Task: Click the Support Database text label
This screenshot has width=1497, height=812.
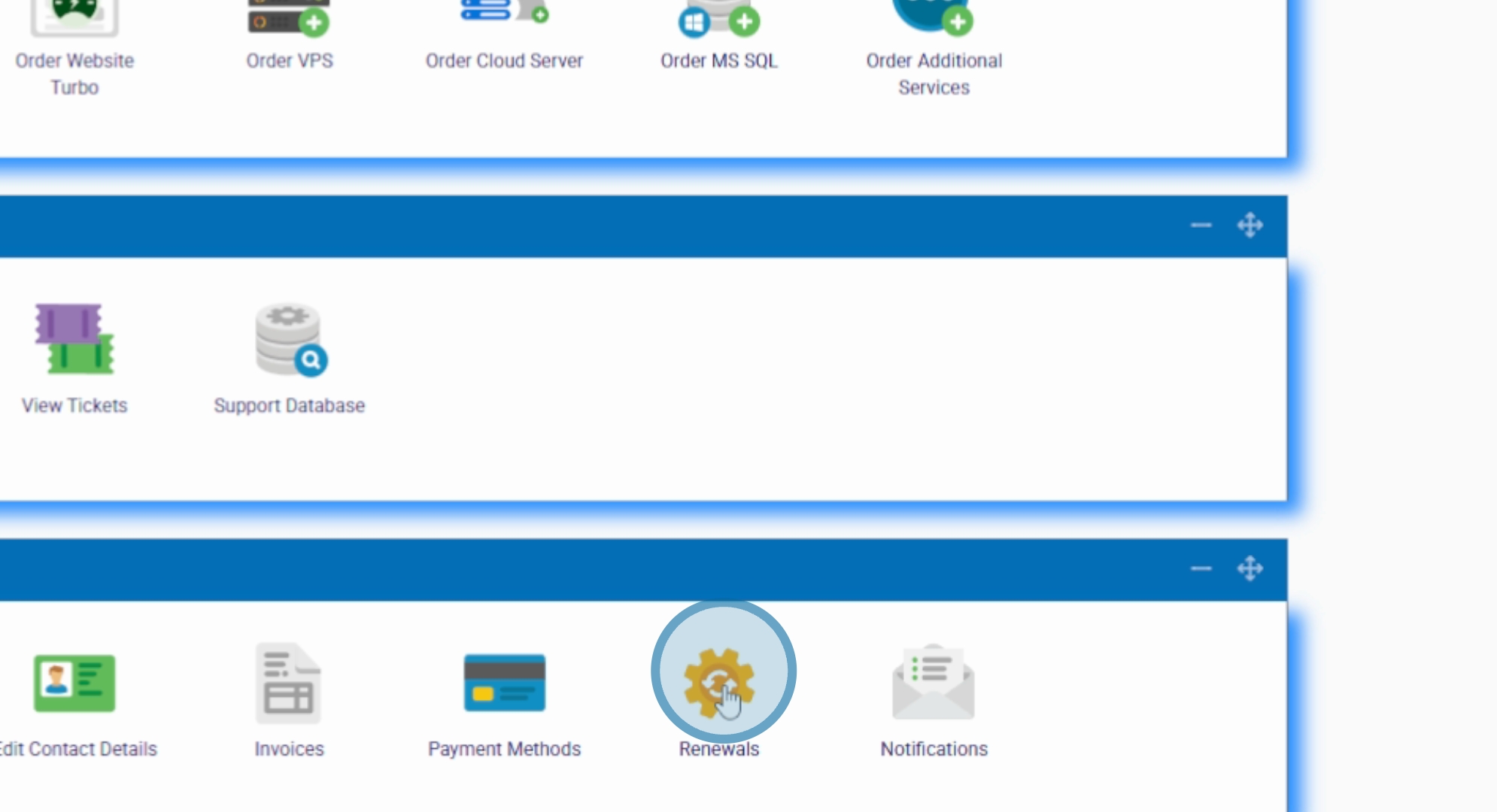Action: coord(289,406)
